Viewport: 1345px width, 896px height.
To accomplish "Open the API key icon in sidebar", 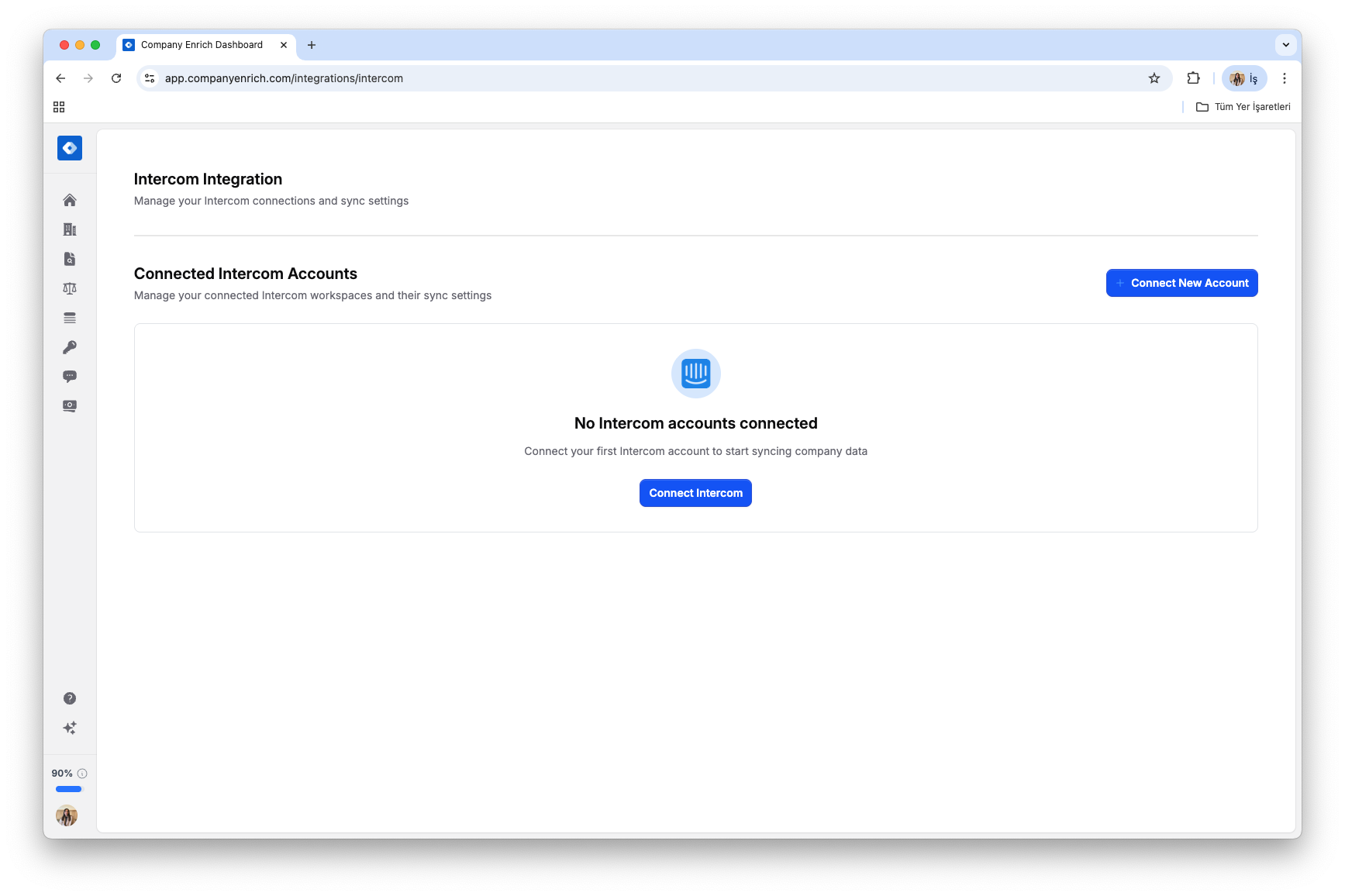I will point(70,347).
